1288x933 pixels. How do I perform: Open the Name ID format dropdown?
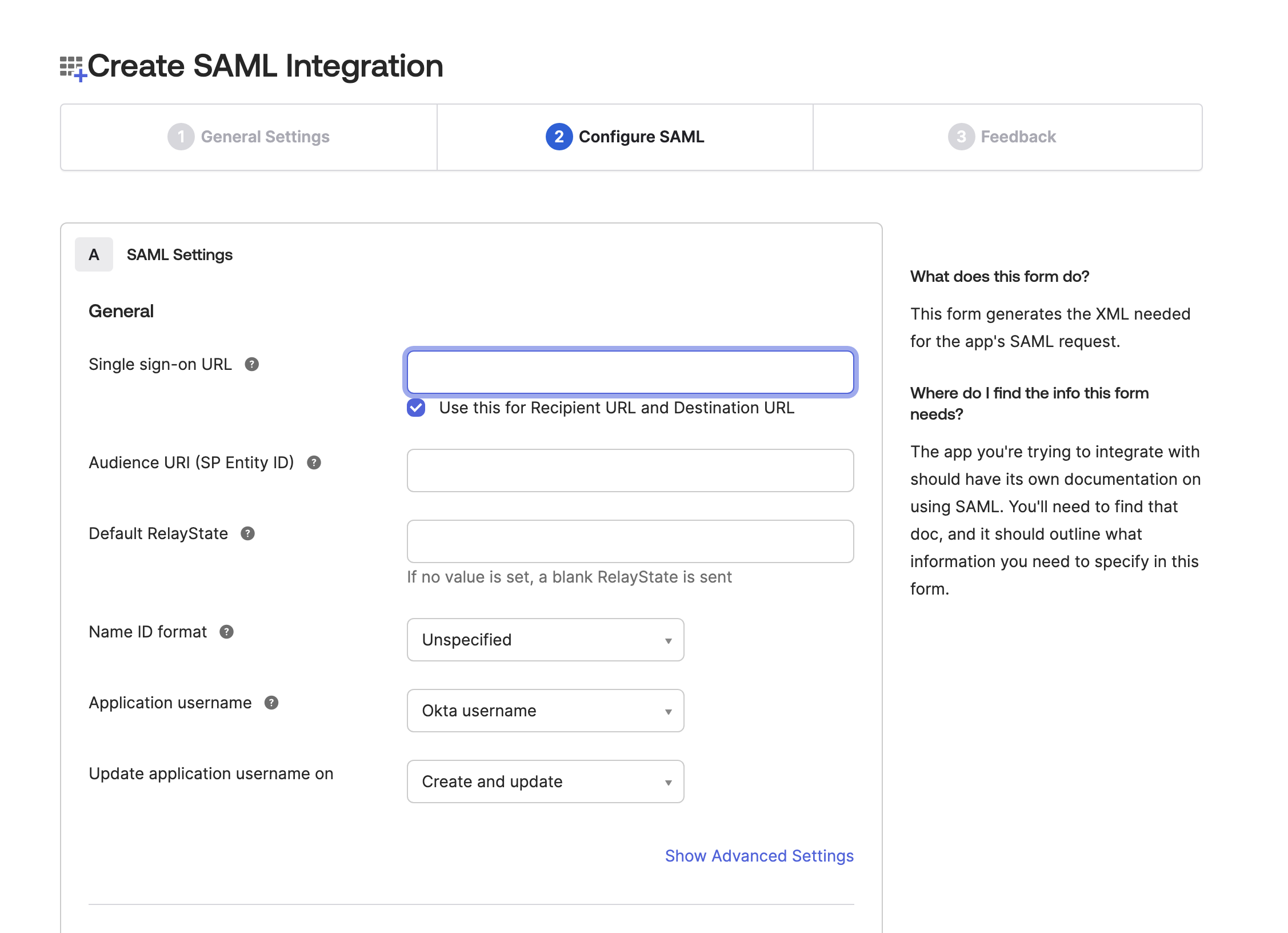tap(545, 640)
